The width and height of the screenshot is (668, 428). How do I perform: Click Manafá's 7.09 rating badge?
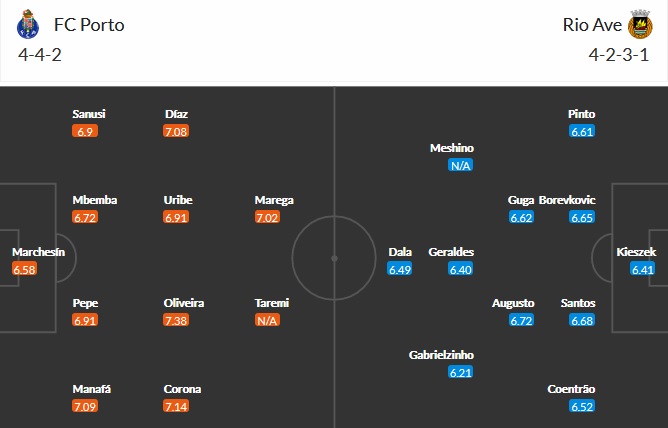pos(86,407)
